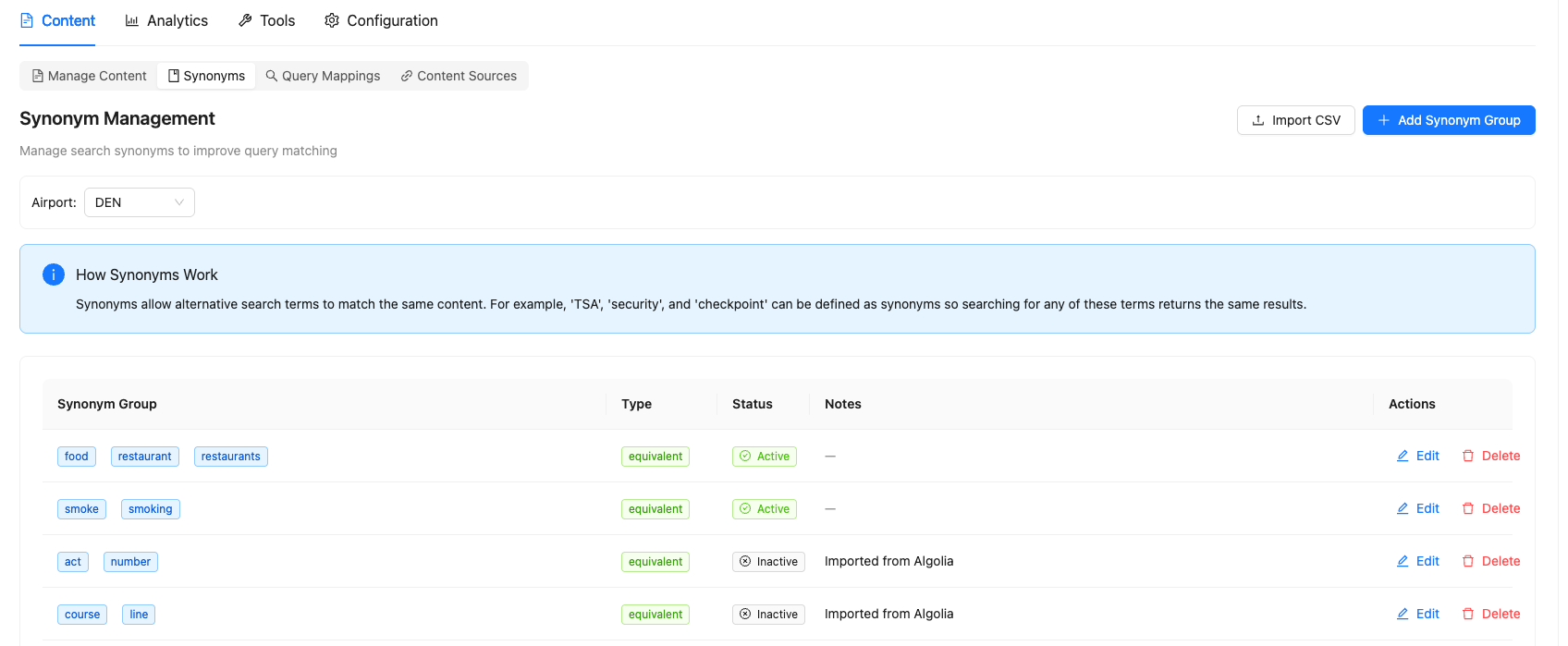Screen dimensions: 1568x646
Task: Click the Inactive status of act row
Action: 768,562
